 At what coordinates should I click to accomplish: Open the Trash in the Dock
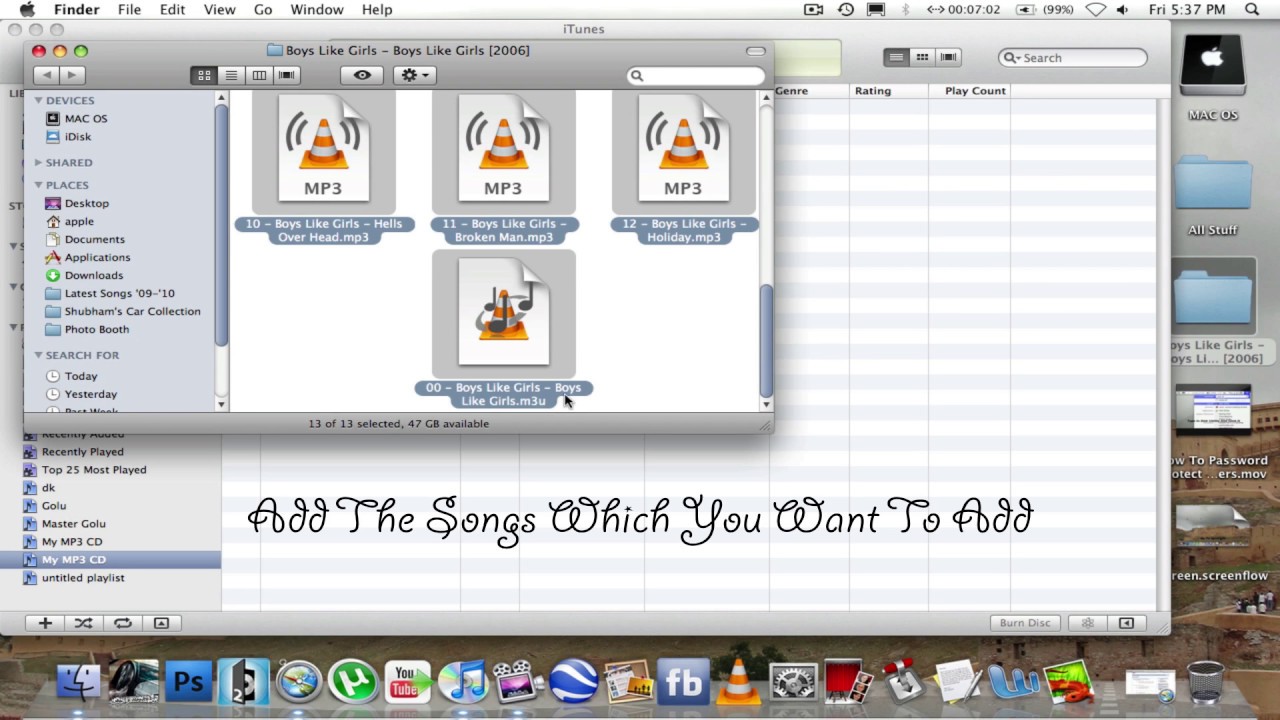pos(1206,683)
